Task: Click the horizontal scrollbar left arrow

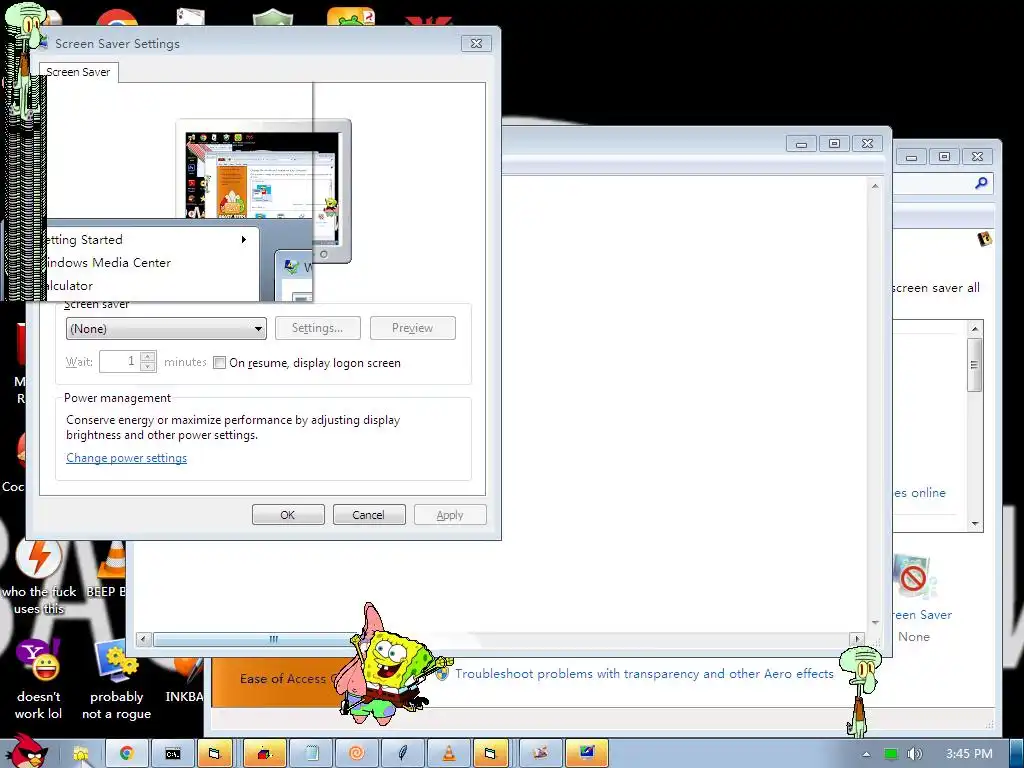Action: 144,639
